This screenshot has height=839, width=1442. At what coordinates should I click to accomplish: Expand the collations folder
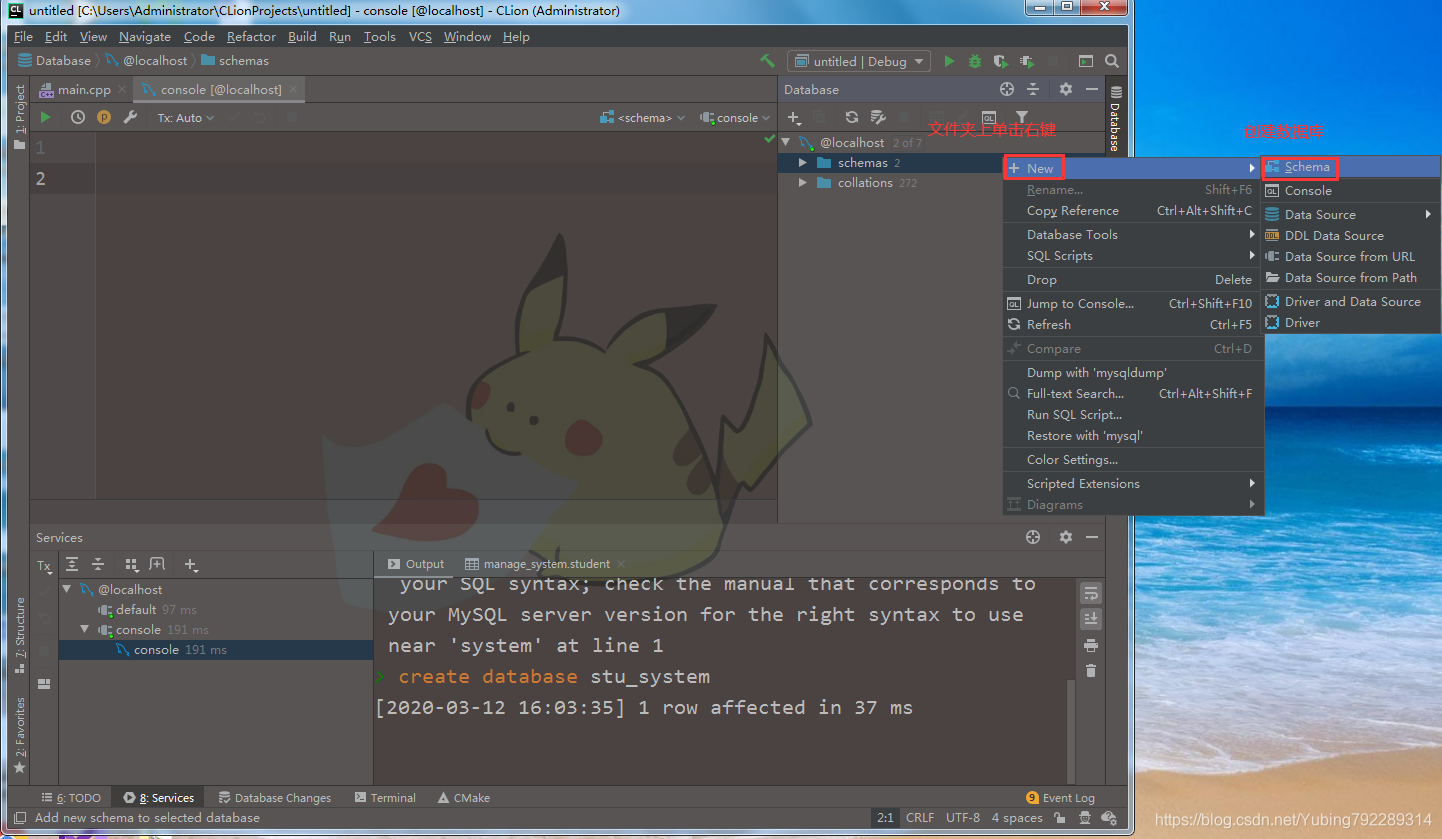(x=803, y=183)
